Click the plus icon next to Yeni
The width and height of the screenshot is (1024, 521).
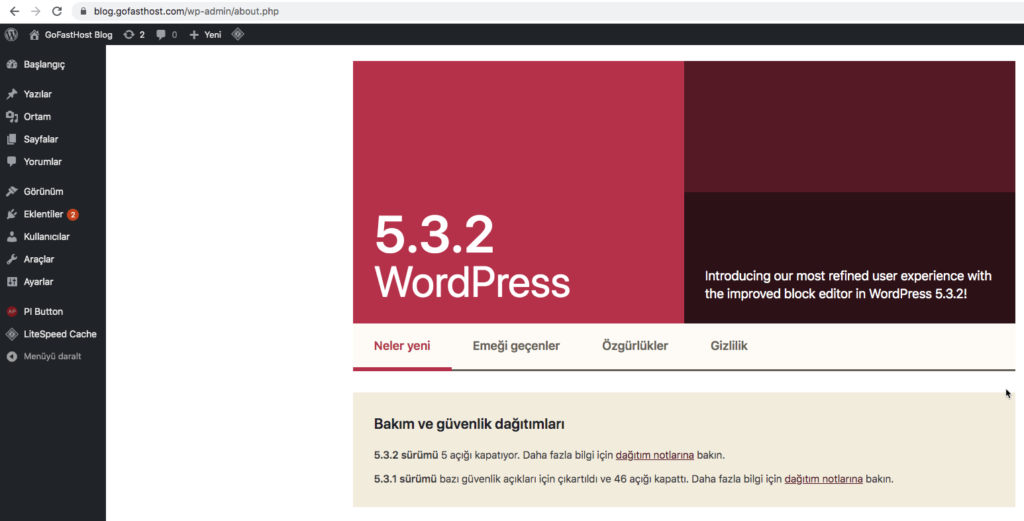click(x=194, y=35)
